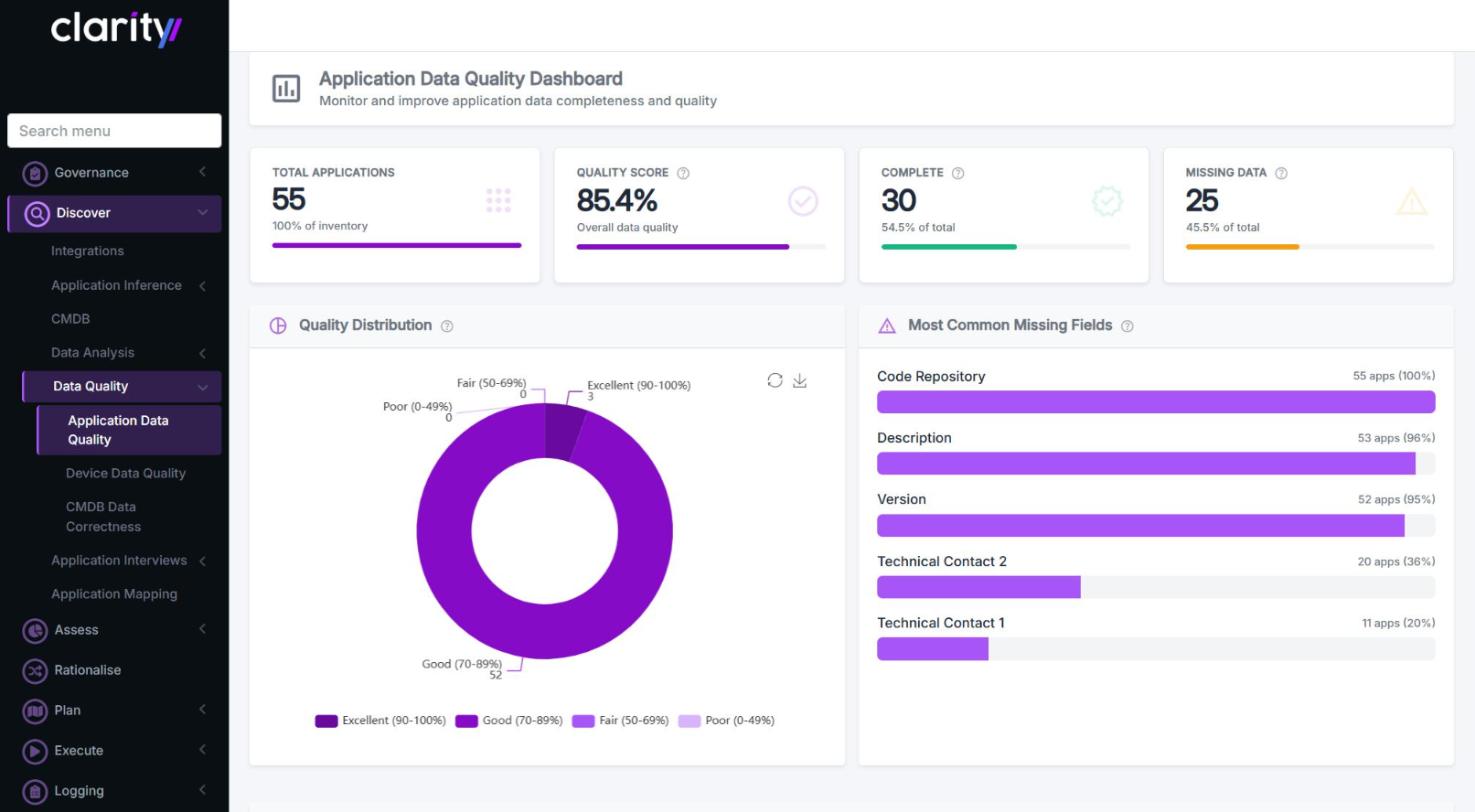
Task: Open Application Mapping menu item
Action: pyautogui.click(x=114, y=594)
